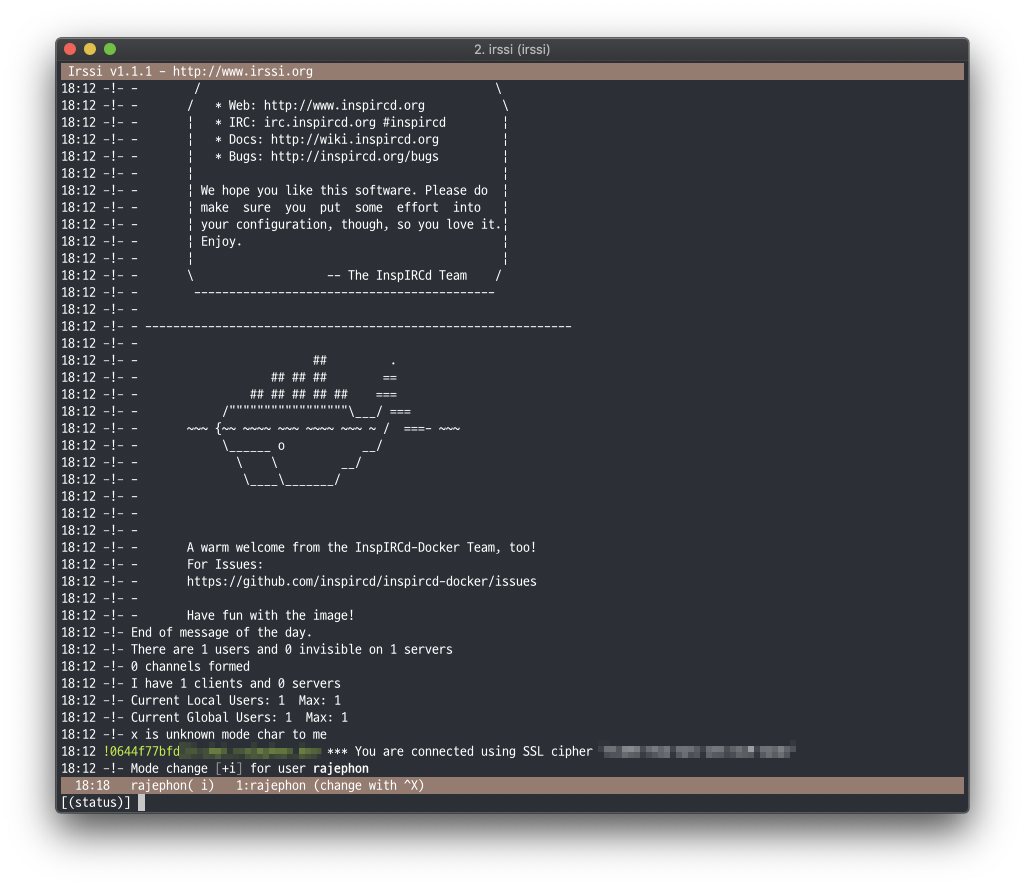Click 'x is unknown mode char to me'
Screen dimensions: 1025x887
pyautogui.click(x=228, y=734)
